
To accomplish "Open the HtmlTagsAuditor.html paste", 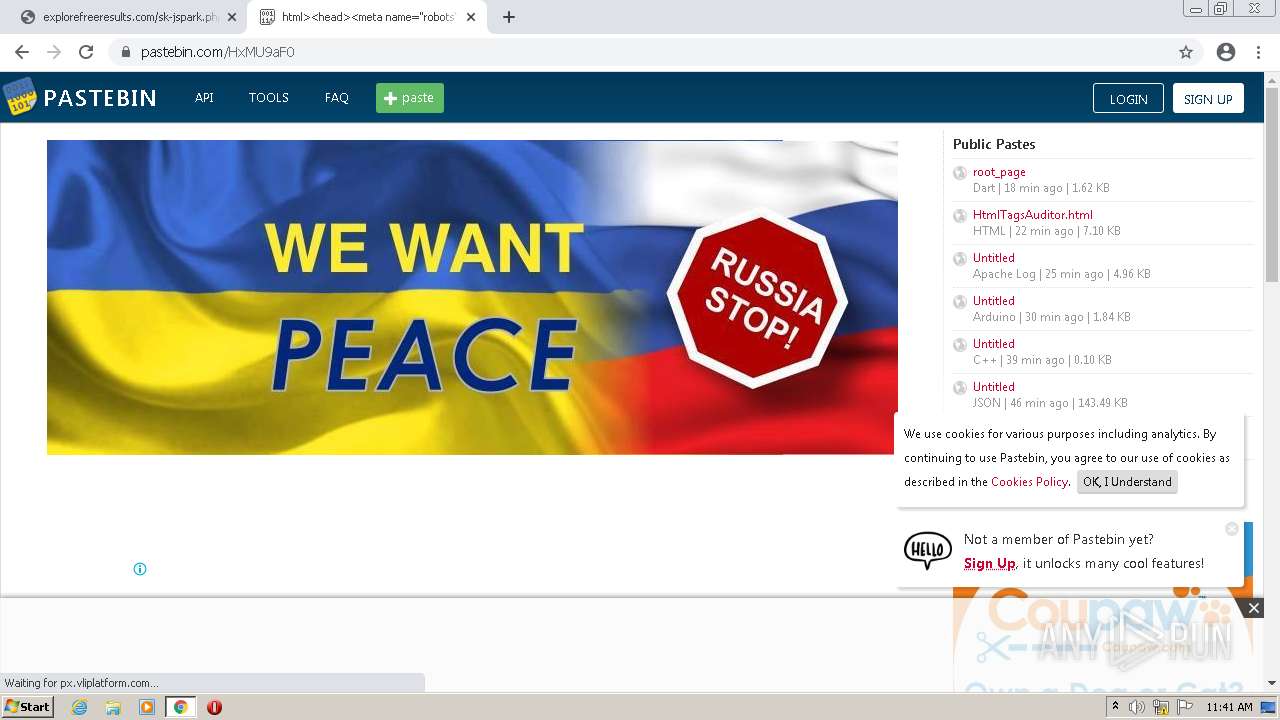I will click(1033, 215).
